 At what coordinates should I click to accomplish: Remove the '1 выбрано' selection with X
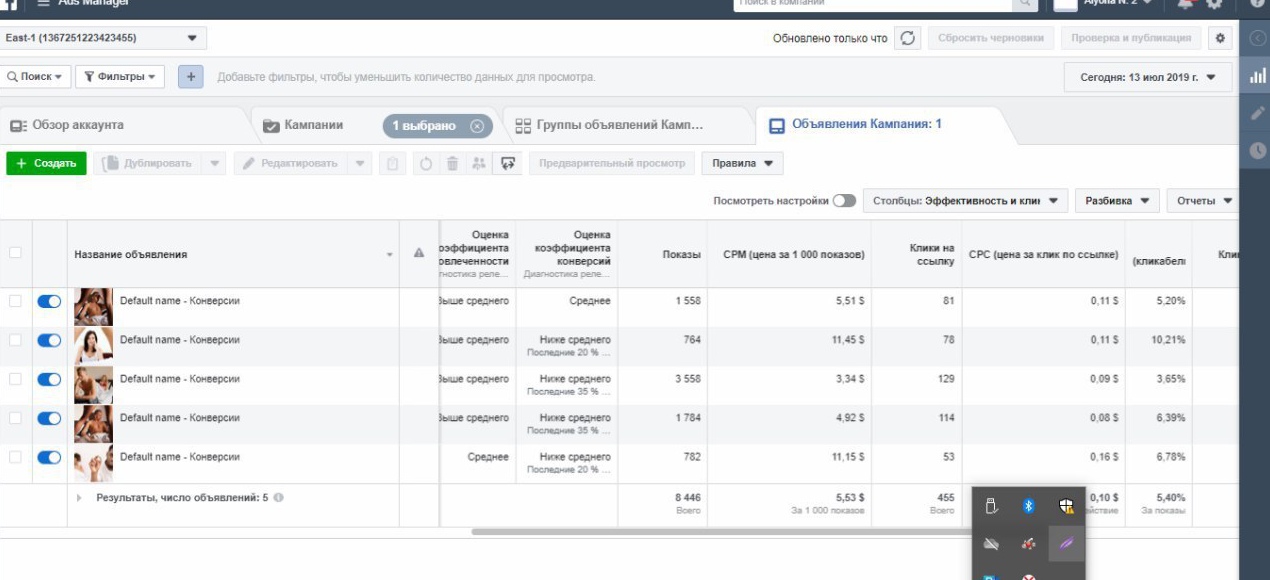pos(476,126)
